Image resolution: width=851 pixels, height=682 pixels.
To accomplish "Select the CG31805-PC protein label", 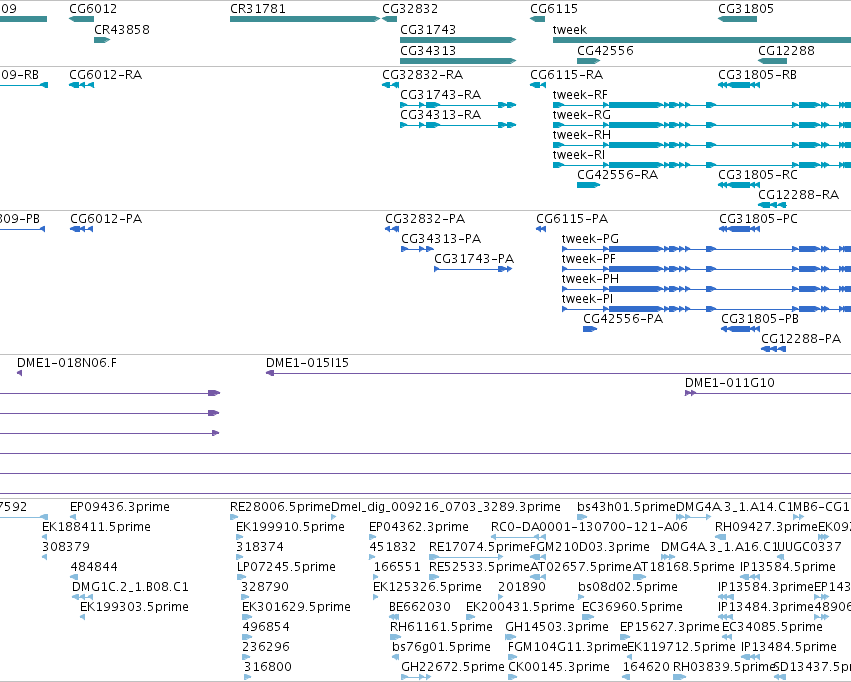I will 759,219.
